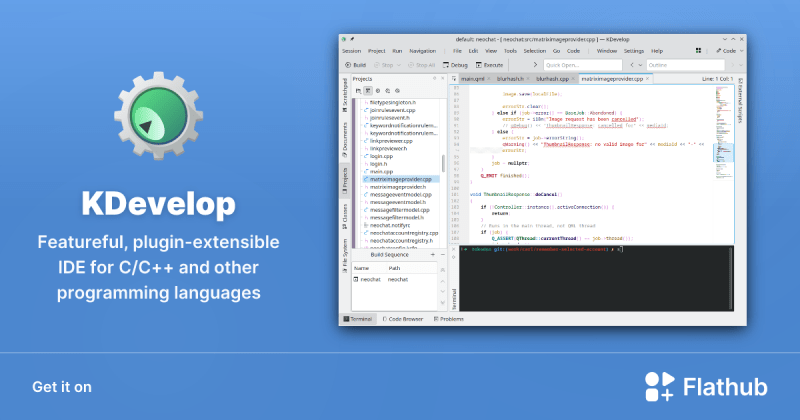Select neochataccountregistry.h in the project tree
The width and height of the screenshot is (800, 420).
401,240
